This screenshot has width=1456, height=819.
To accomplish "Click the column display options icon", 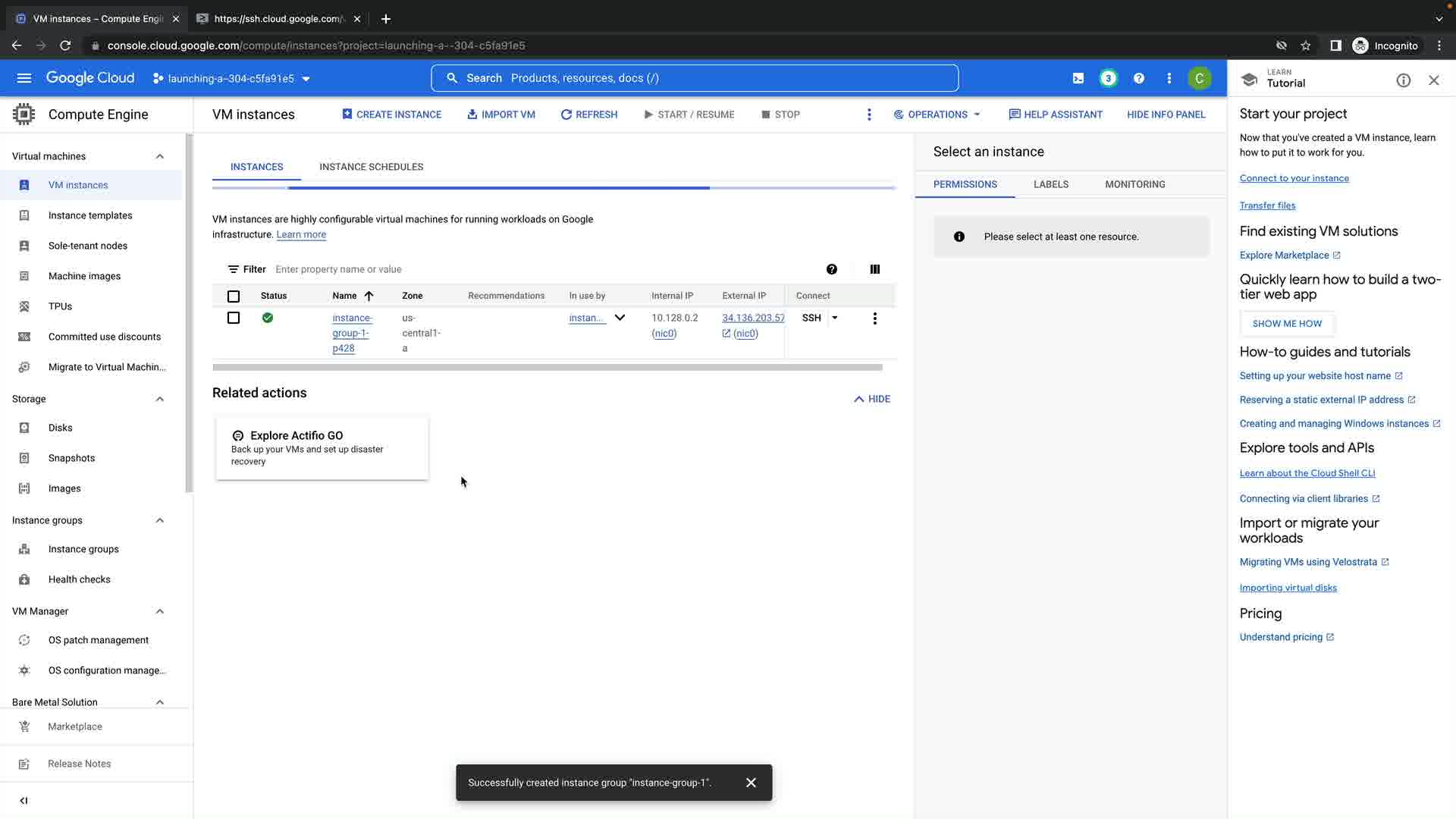I will pyautogui.click(x=874, y=269).
